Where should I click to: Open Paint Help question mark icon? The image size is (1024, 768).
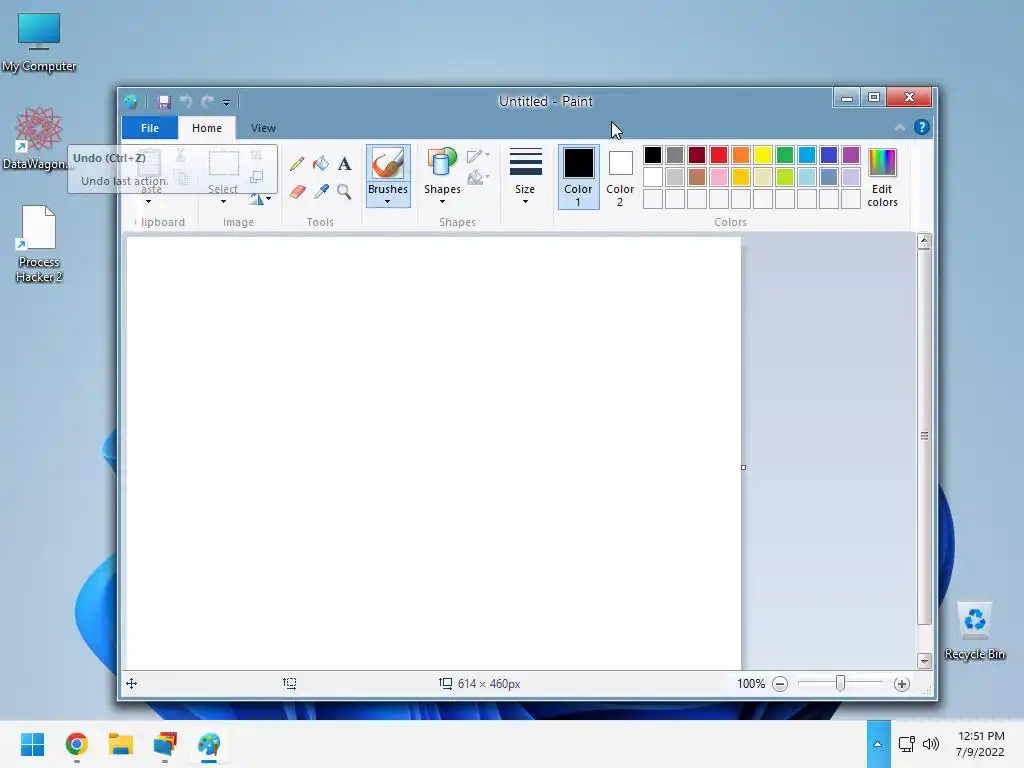click(921, 127)
